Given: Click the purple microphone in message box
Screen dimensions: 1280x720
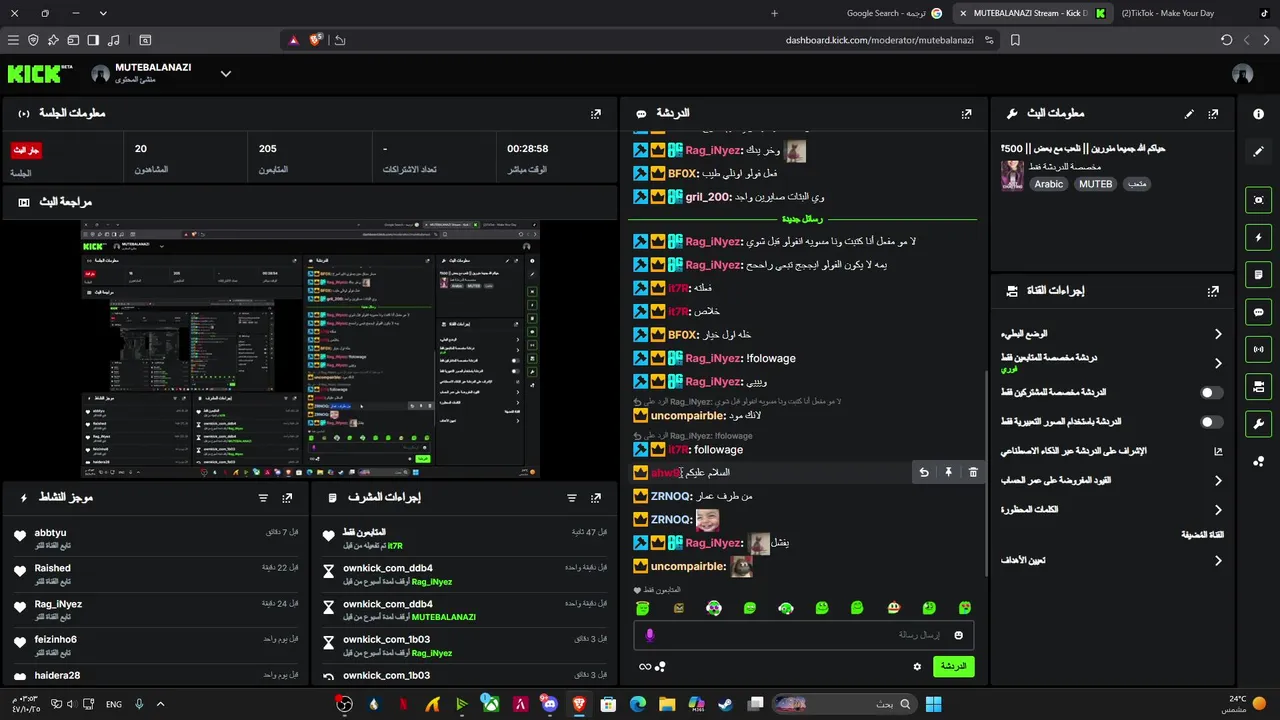Looking at the screenshot, I should (x=650, y=635).
